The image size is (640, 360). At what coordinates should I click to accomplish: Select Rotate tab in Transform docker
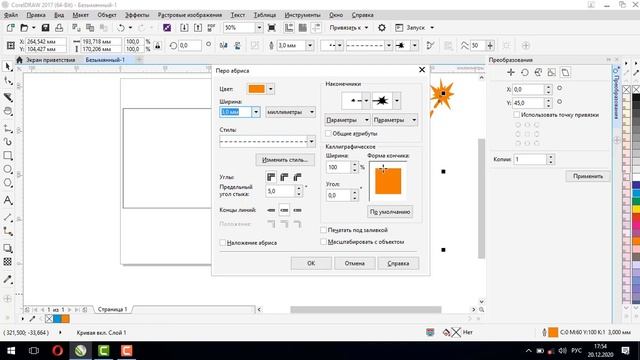tap(525, 73)
